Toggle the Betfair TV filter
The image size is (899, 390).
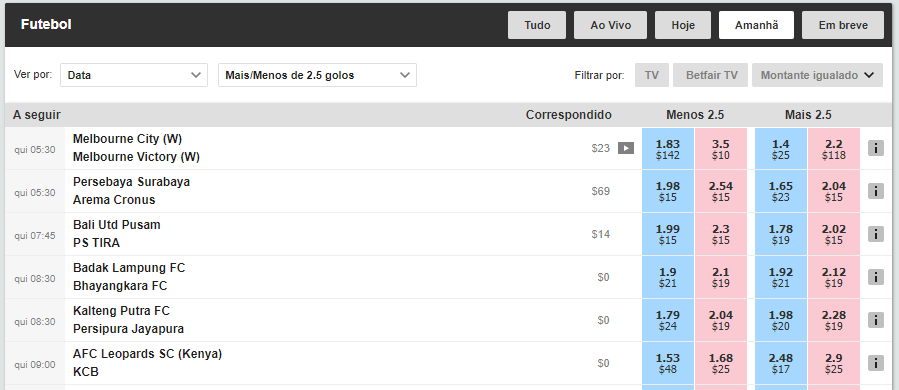click(x=710, y=75)
